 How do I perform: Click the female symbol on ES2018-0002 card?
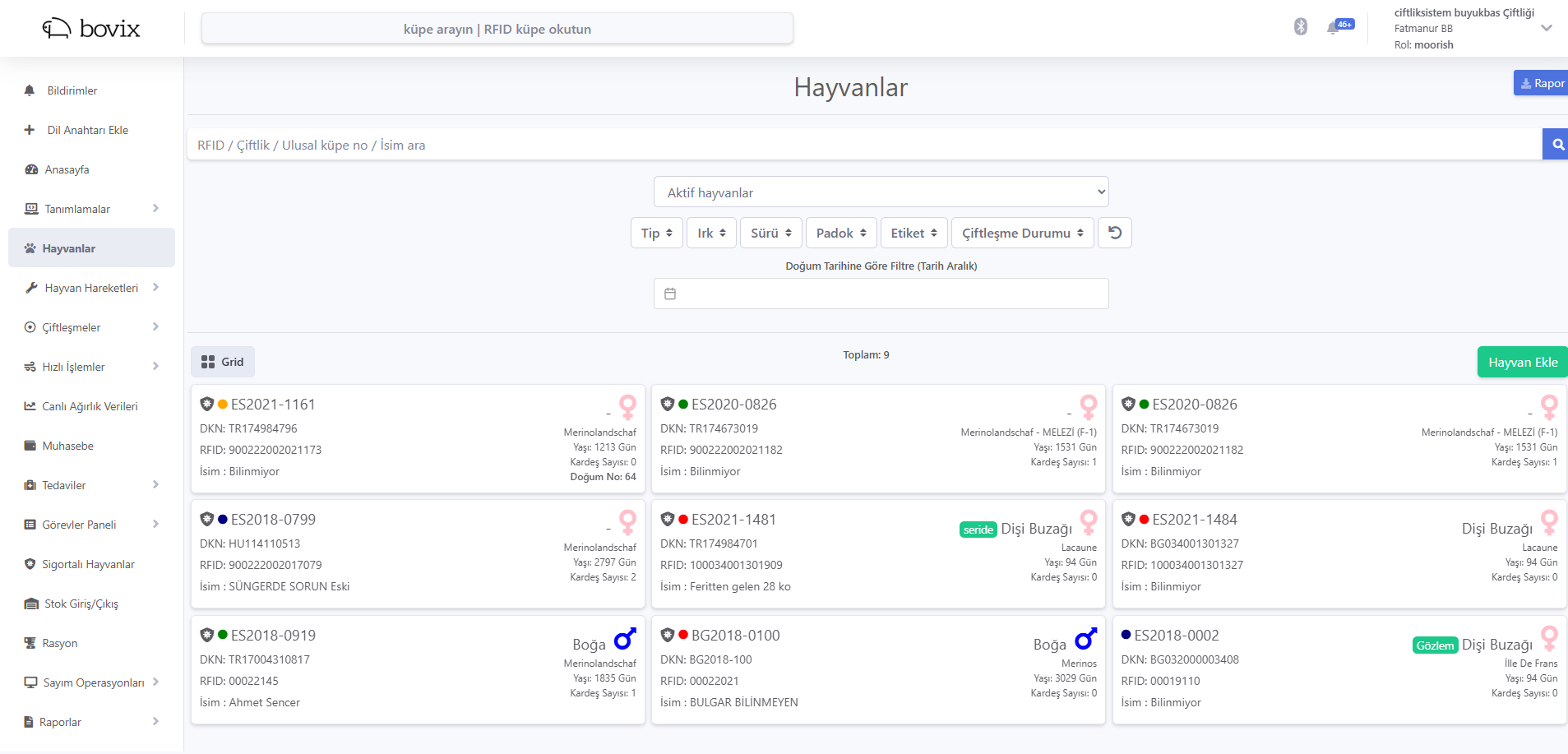(x=1549, y=638)
